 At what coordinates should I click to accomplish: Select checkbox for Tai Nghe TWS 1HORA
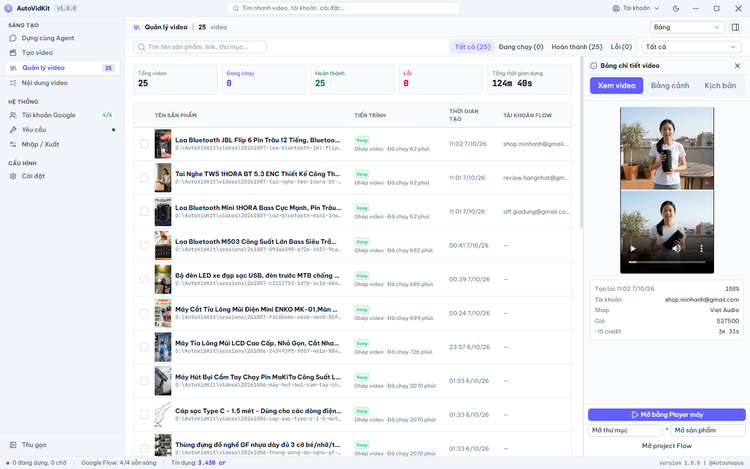coord(144,177)
